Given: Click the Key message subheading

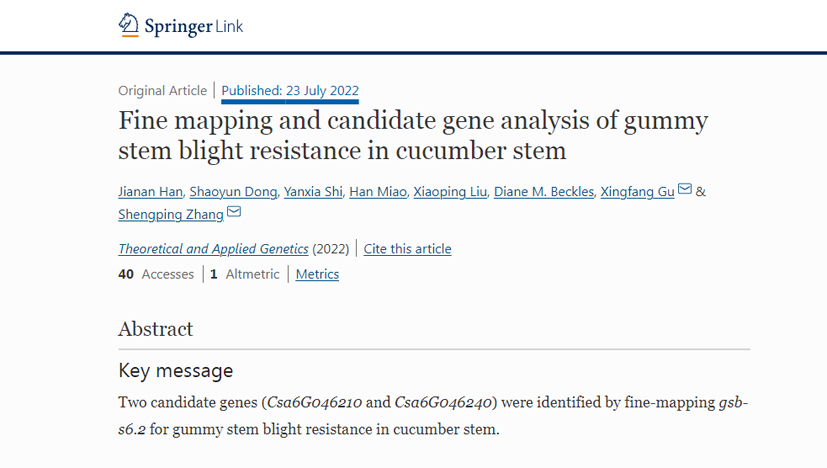Looking at the screenshot, I should pos(176,371).
